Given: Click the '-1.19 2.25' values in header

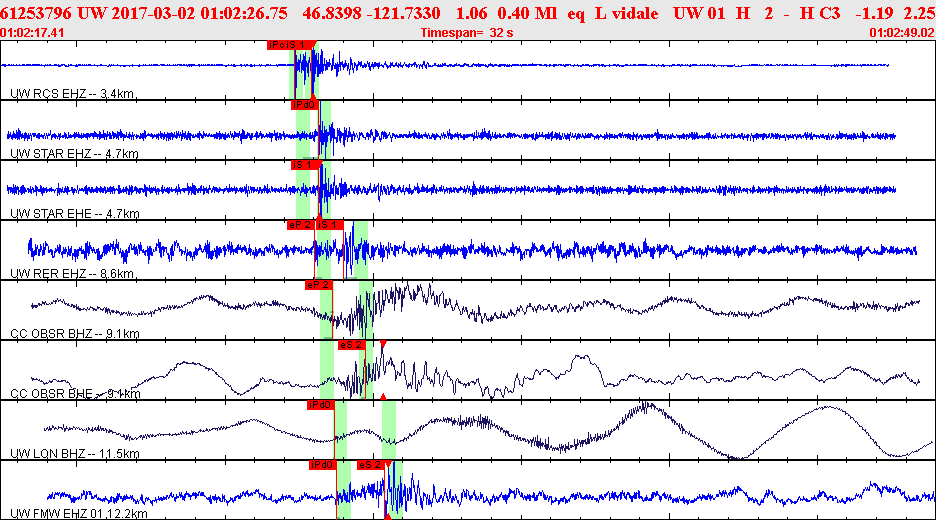Looking at the screenshot, I should [x=895, y=13].
